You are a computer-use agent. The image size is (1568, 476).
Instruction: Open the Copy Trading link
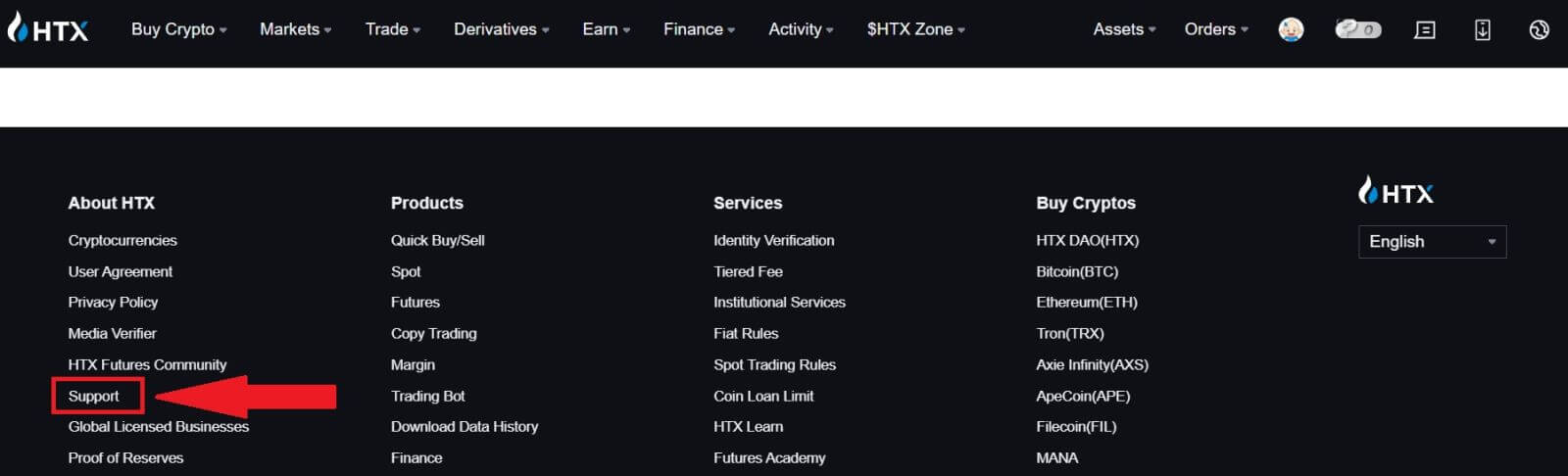coord(433,333)
